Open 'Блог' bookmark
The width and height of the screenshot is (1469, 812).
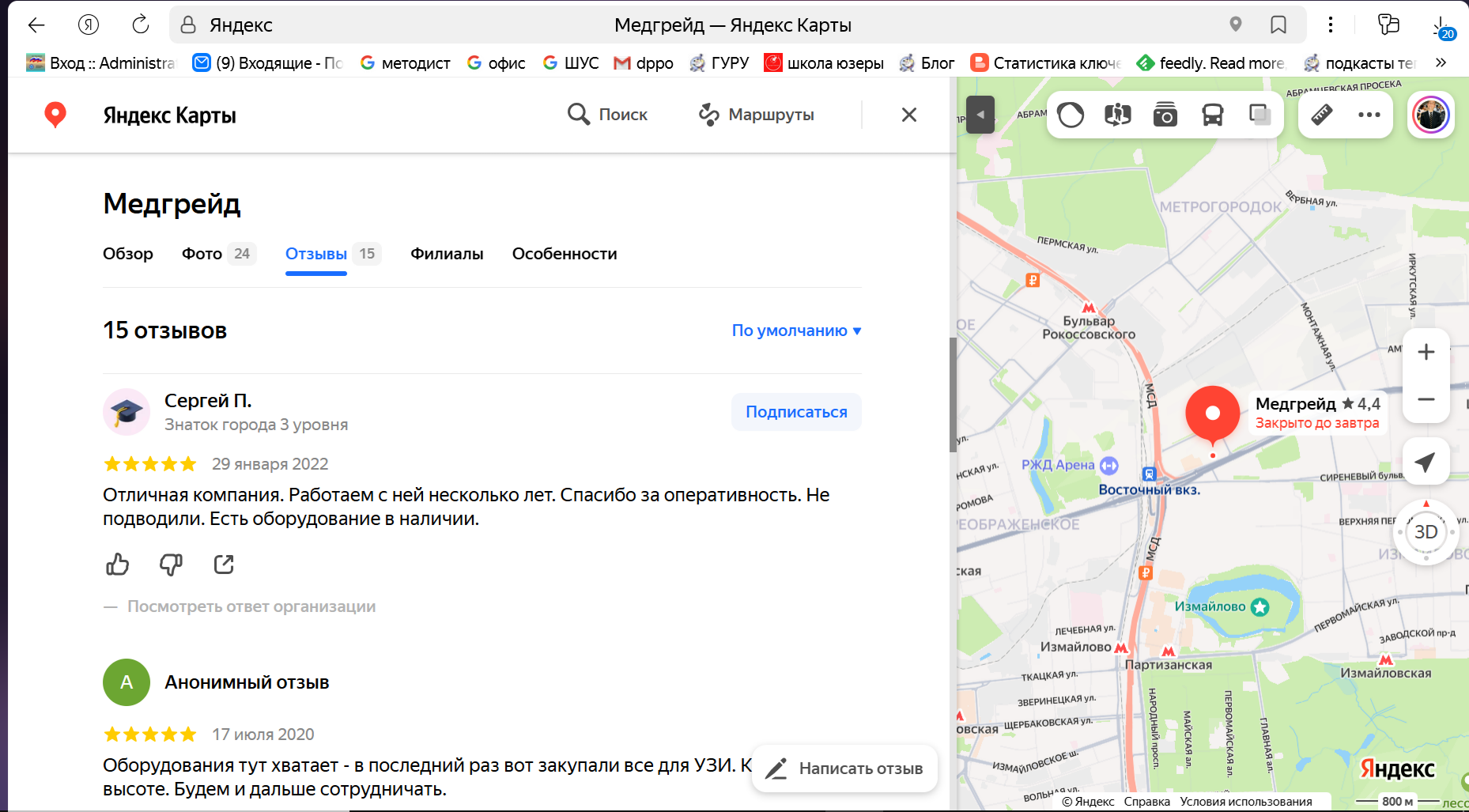coord(927,63)
